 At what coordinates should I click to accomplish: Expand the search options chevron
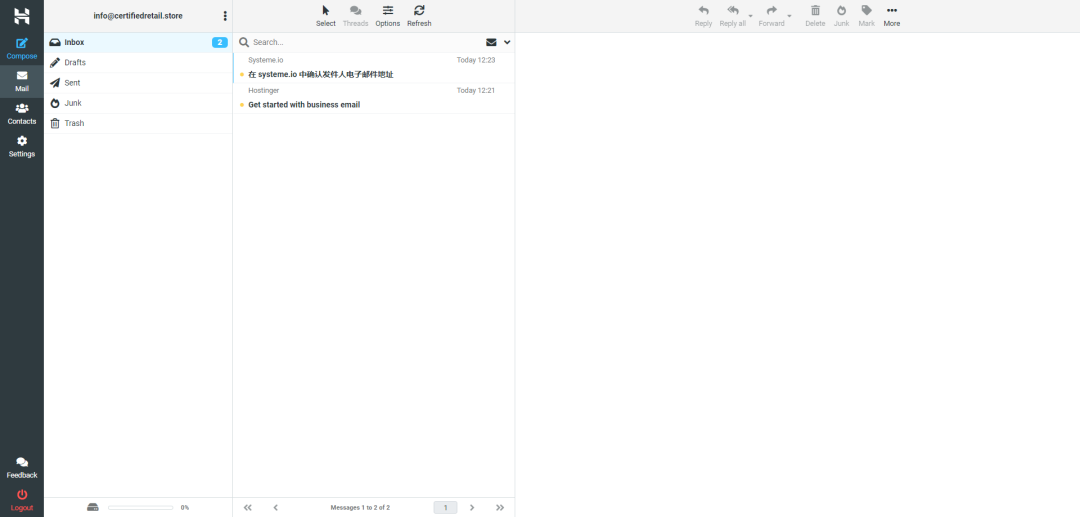point(508,42)
